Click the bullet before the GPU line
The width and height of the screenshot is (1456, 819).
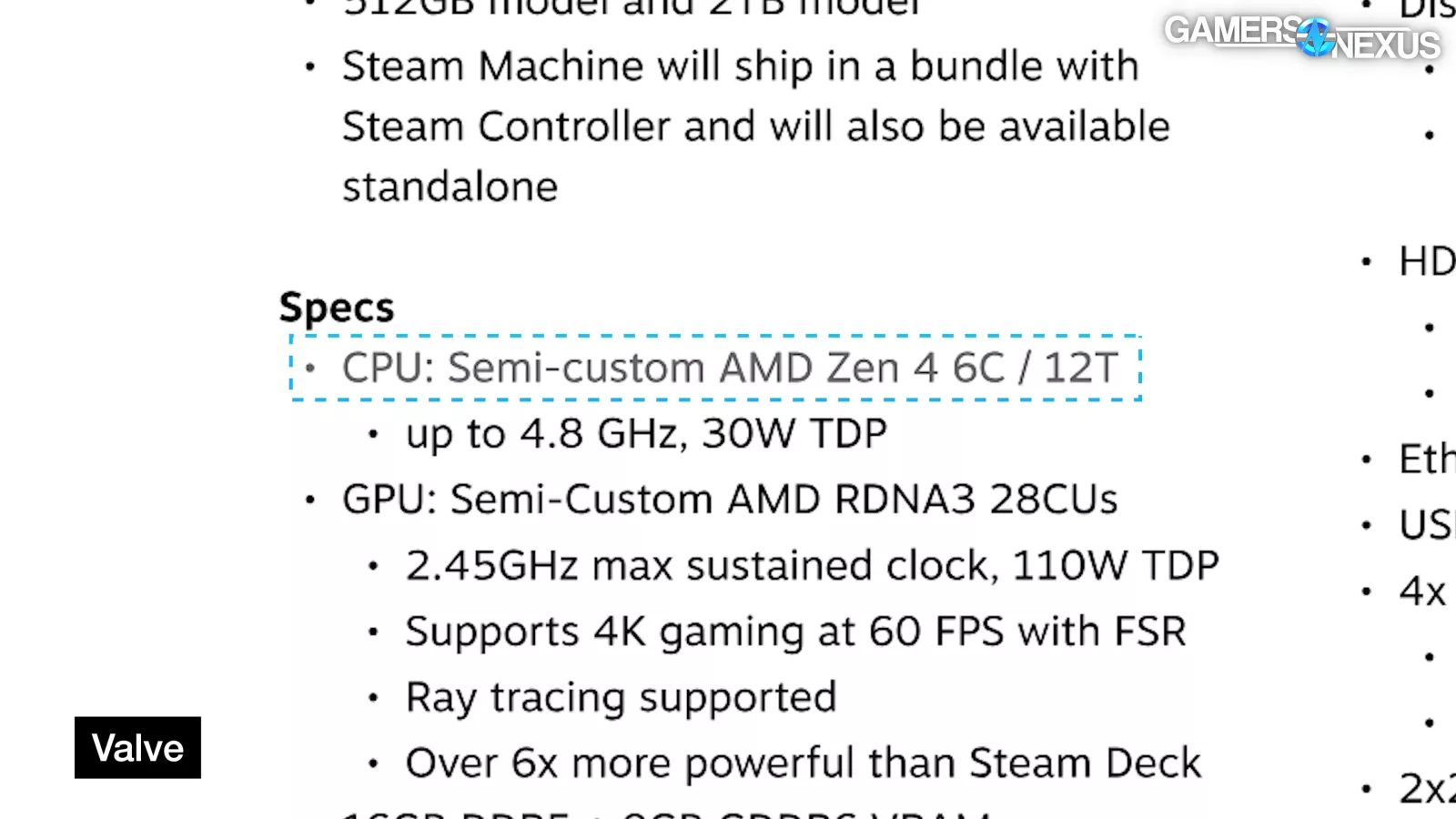310,500
